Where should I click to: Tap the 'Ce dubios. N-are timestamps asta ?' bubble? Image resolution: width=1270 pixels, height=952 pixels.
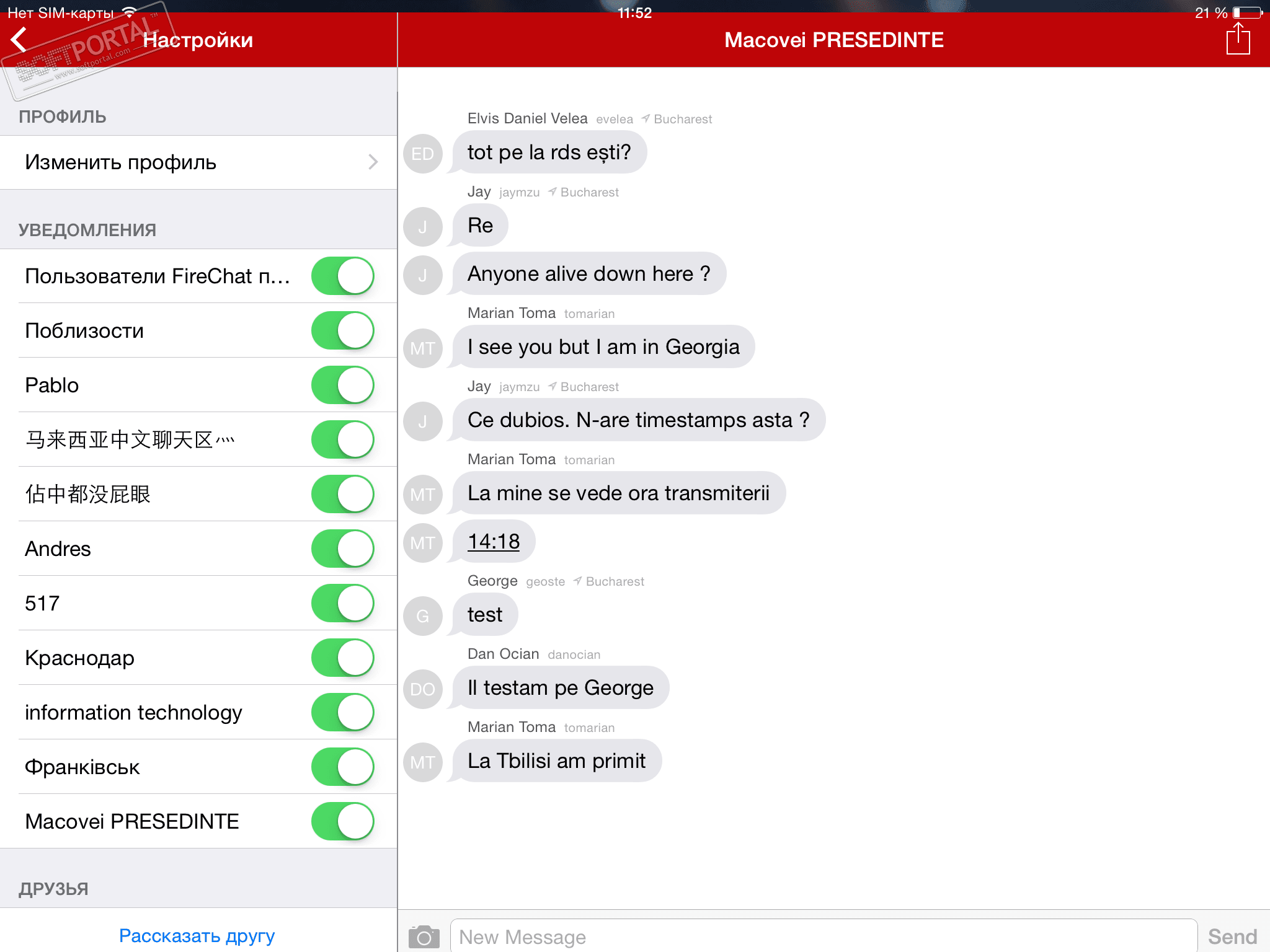[638, 420]
